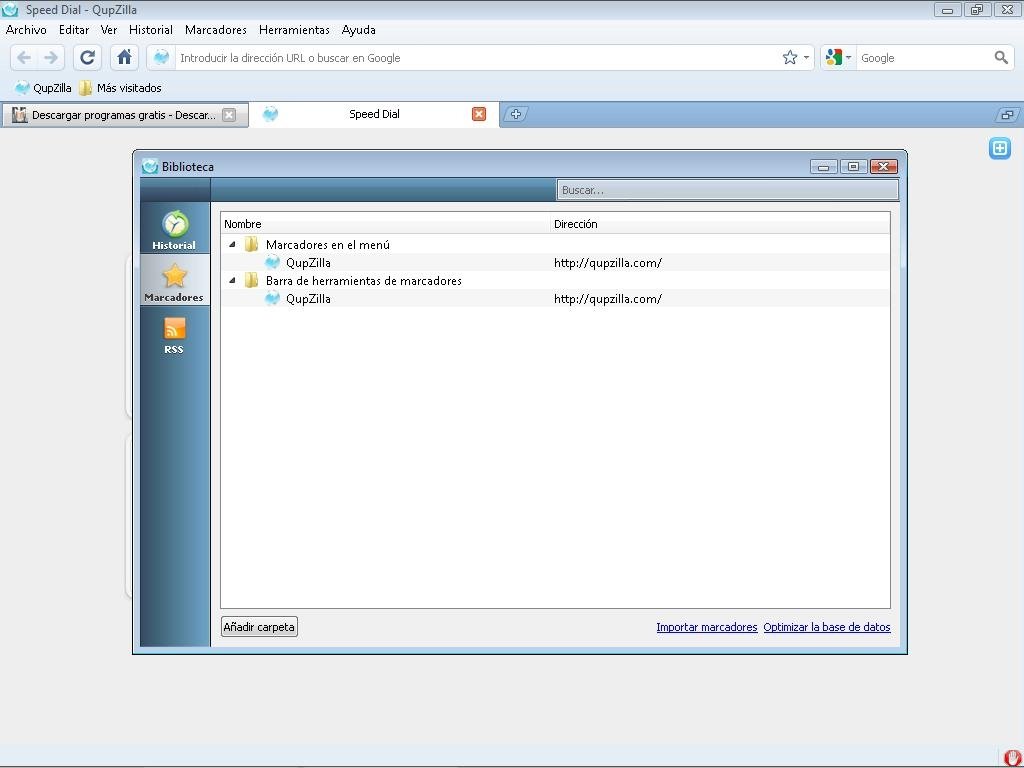
Task: Open the Ver menu
Action: 108,30
